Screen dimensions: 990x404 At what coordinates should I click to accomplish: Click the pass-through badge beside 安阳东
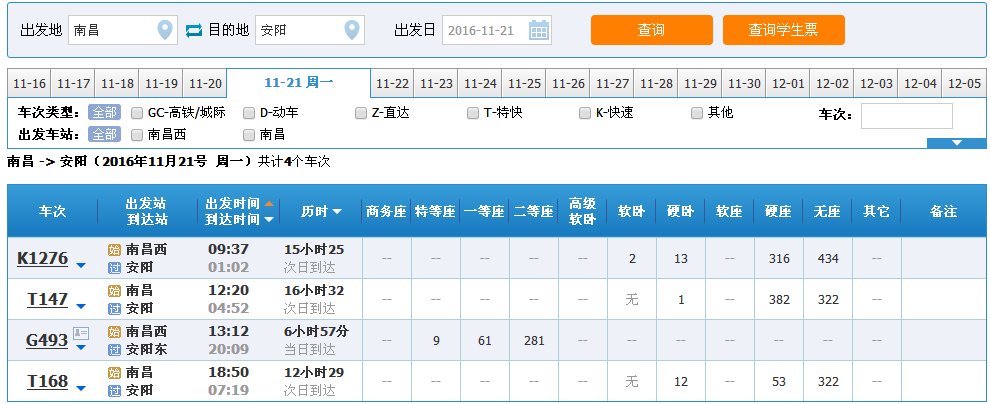pos(114,350)
